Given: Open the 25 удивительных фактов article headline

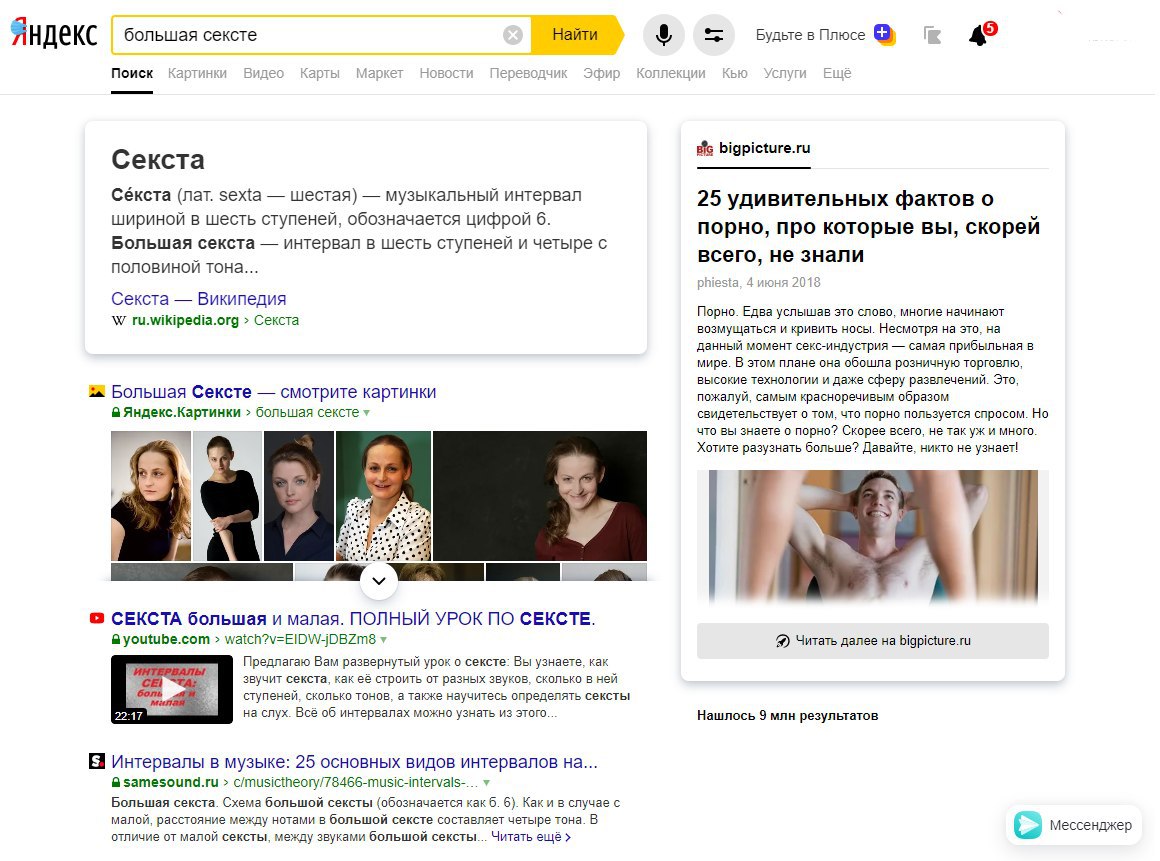Looking at the screenshot, I should 869,226.
